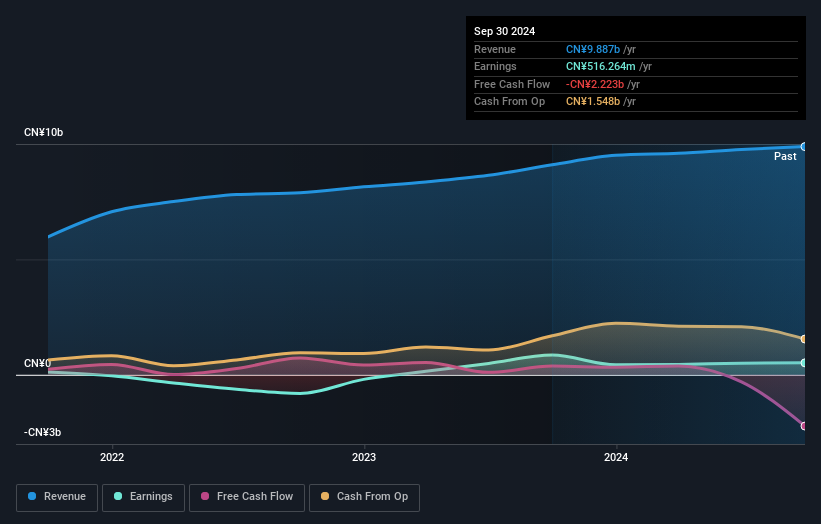
Task: Click the 2023 x-axis label
Action: point(364,458)
